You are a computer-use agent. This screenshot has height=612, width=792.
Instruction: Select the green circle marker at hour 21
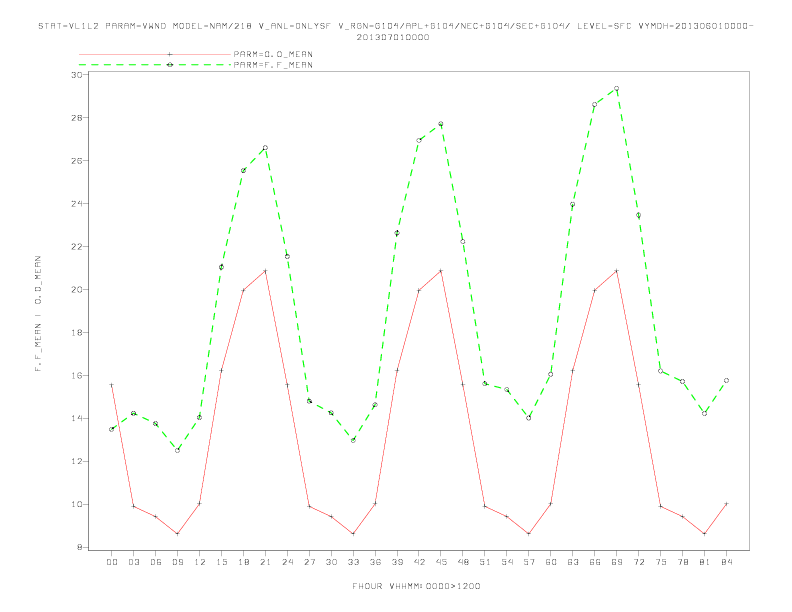pos(265,148)
